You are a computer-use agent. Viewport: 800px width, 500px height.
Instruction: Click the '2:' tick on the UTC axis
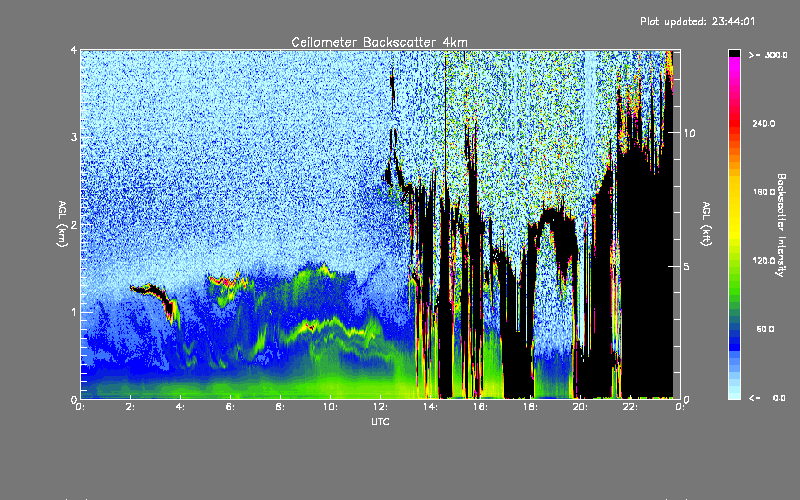click(x=131, y=407)
